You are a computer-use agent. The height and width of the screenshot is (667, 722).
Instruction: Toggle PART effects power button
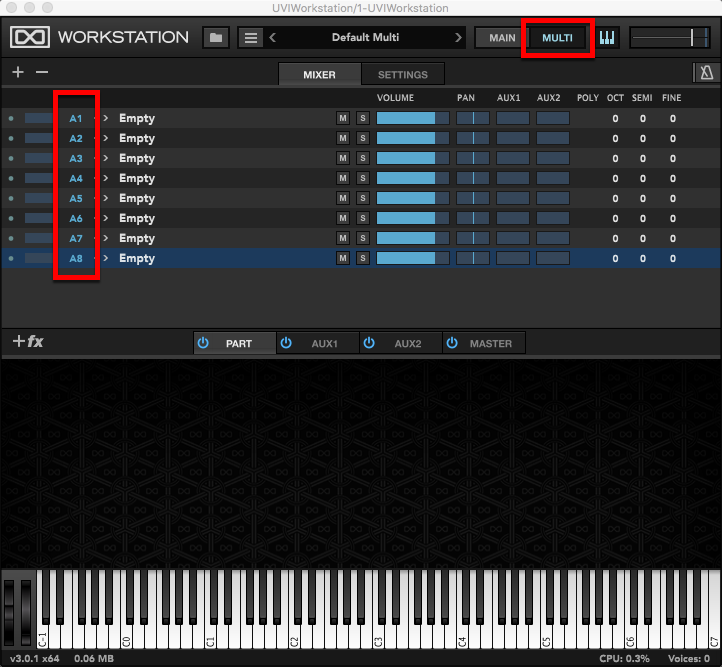(203, 343)
